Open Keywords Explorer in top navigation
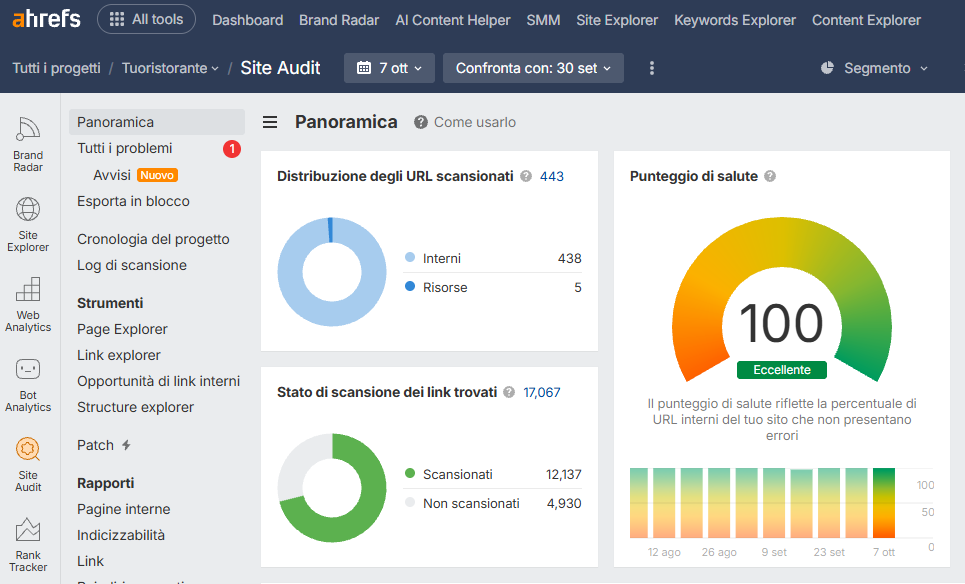965x584 pixels. (x=735, y=20)
